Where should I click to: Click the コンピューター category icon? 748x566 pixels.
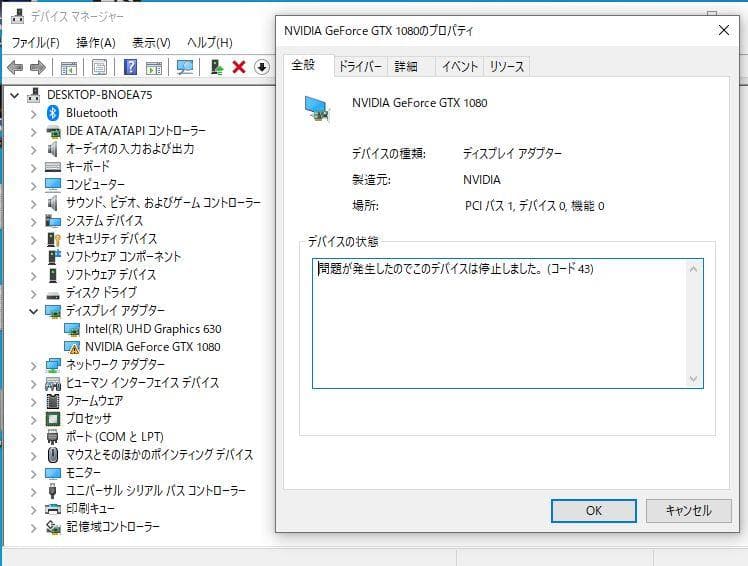coord(52,185)
